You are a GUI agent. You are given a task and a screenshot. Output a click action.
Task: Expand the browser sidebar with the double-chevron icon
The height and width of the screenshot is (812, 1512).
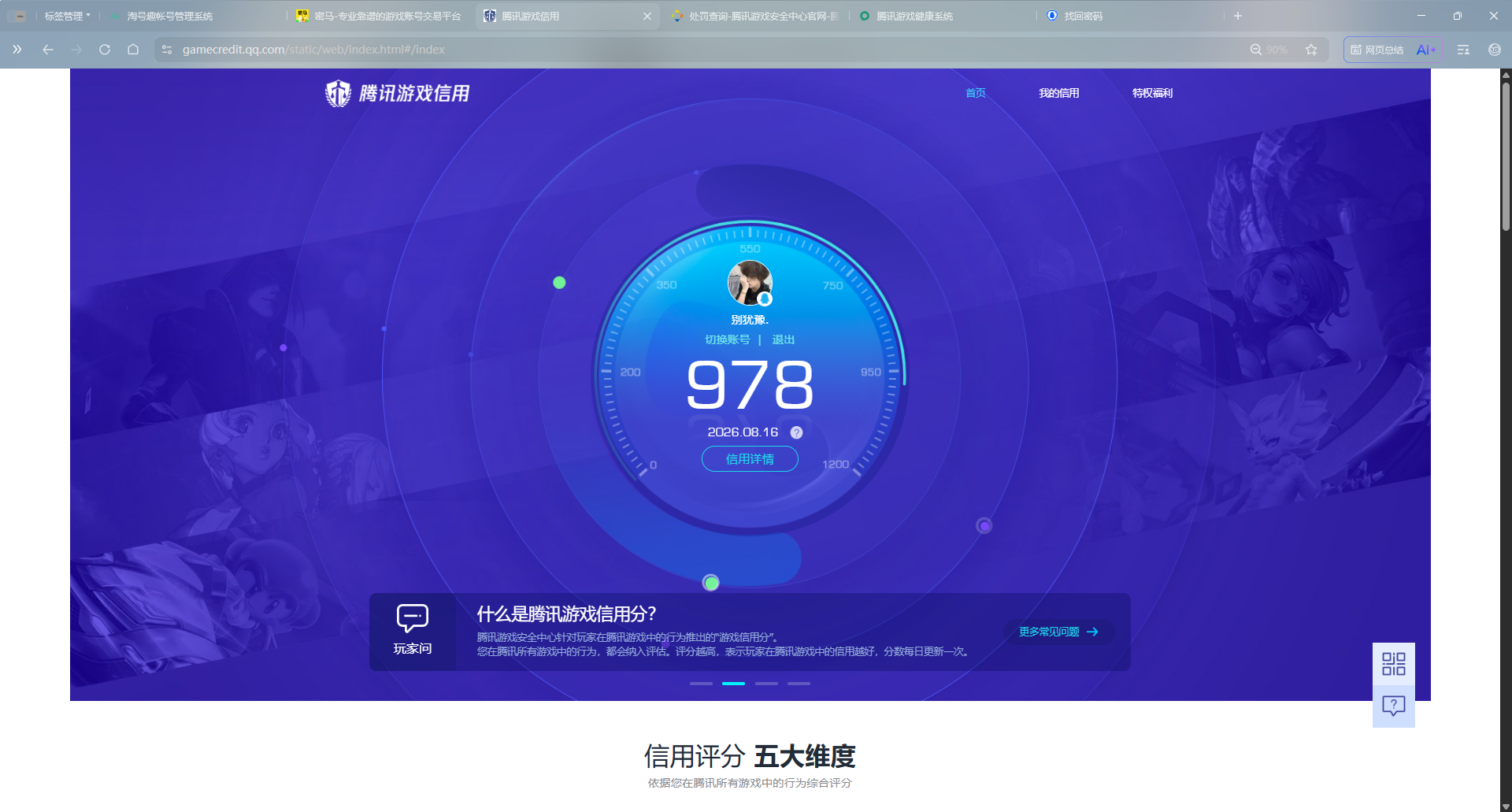pyautogui.click(x=17, y=50)
